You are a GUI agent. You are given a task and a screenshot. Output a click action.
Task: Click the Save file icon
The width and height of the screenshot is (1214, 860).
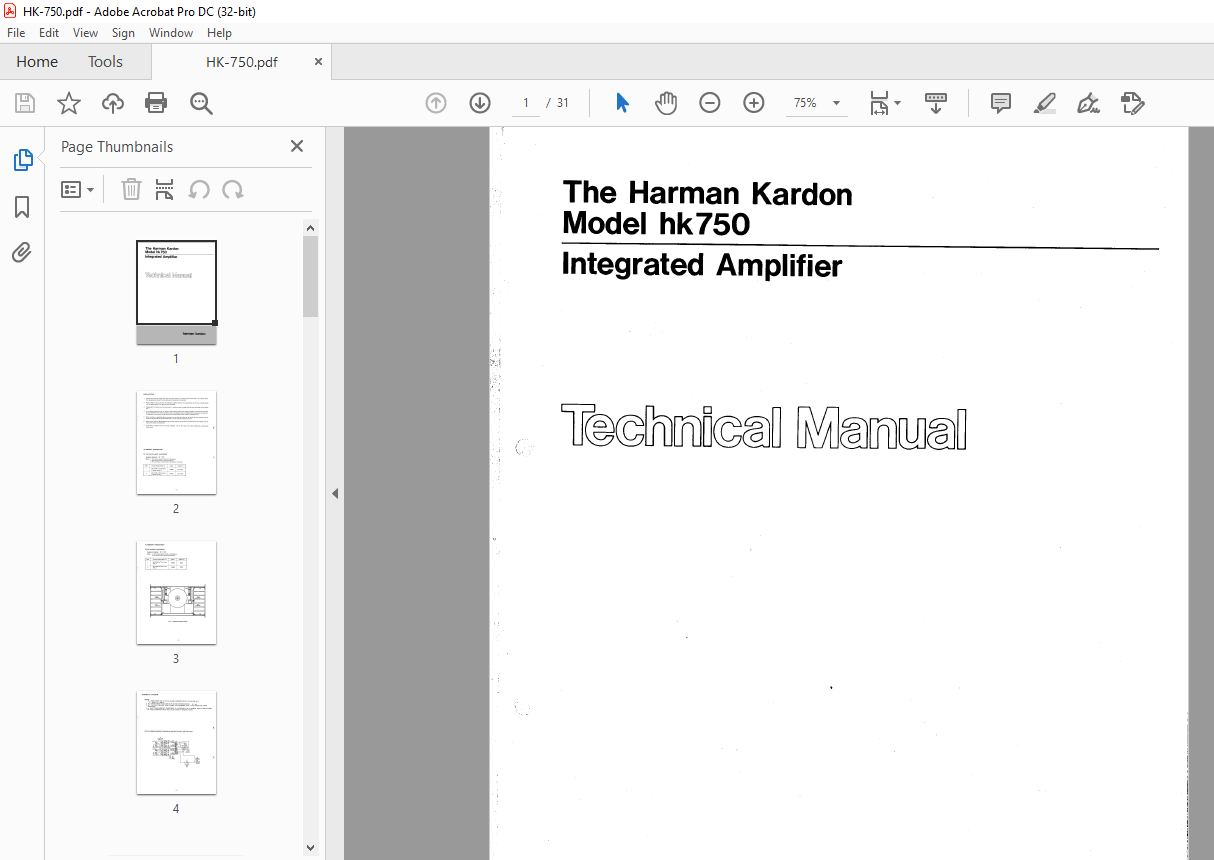25,103
